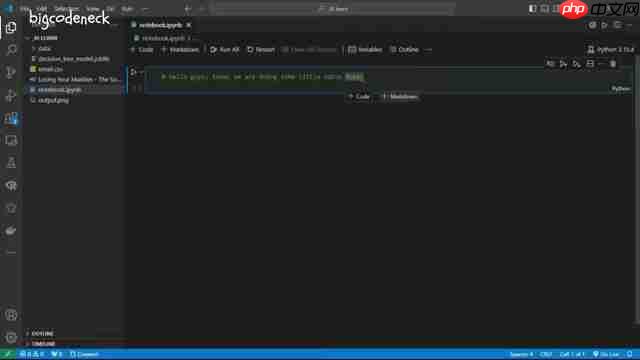Screen dimensions: 640x360
Task: Open cell toolbar more actions ellipsis
Action: 601,64
